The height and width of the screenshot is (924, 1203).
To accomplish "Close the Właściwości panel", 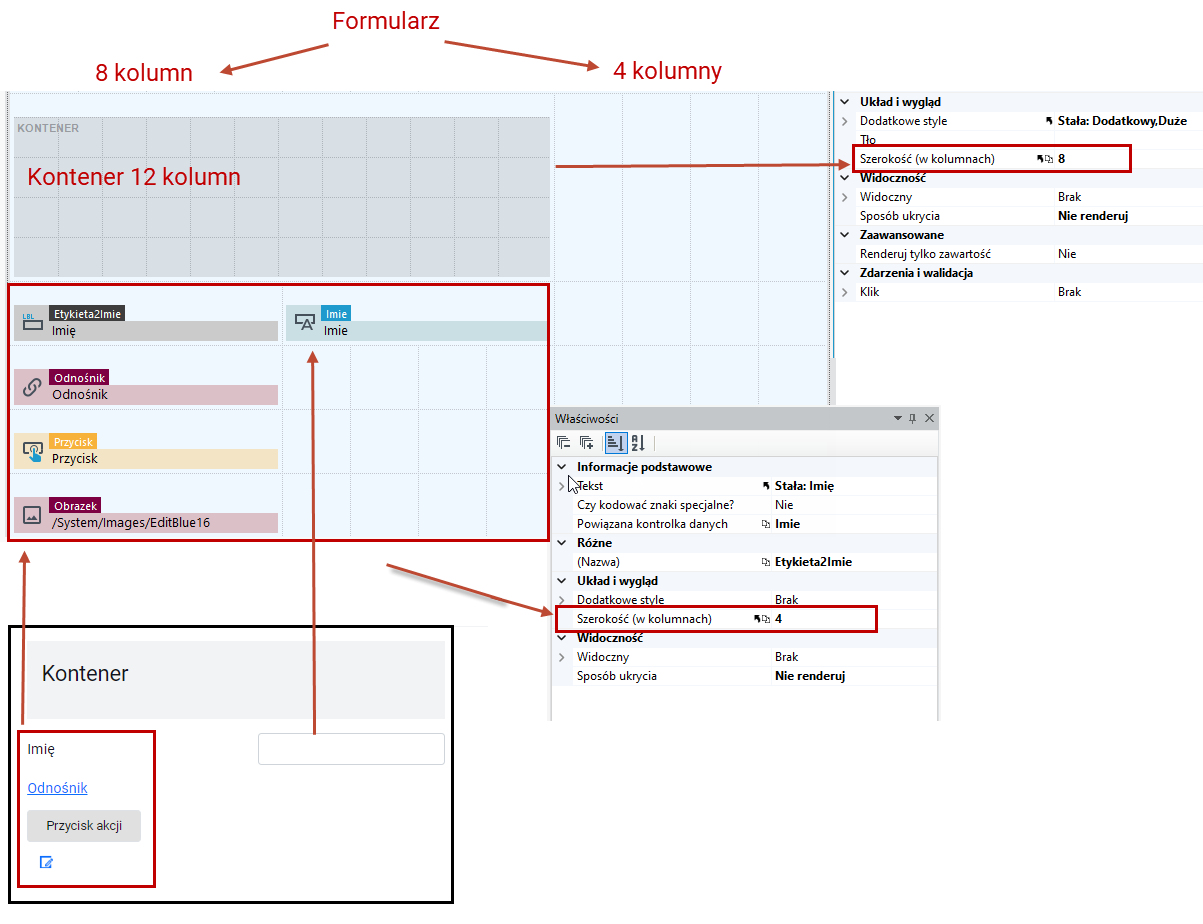I will 929,418.
